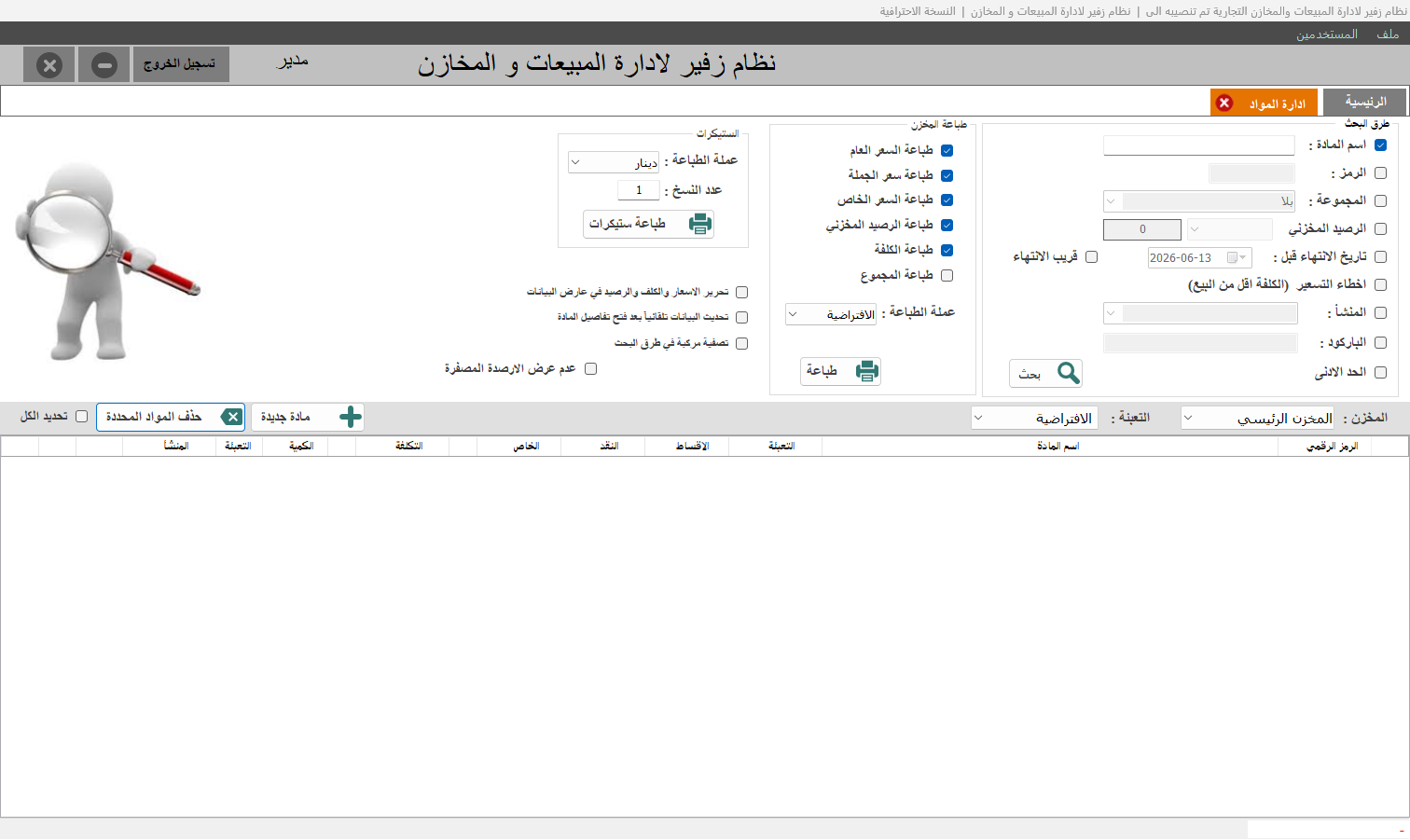Click the printer icon on طباعة ستيكرات
The image size is (1410, 840).
click(x=700, y=224)
